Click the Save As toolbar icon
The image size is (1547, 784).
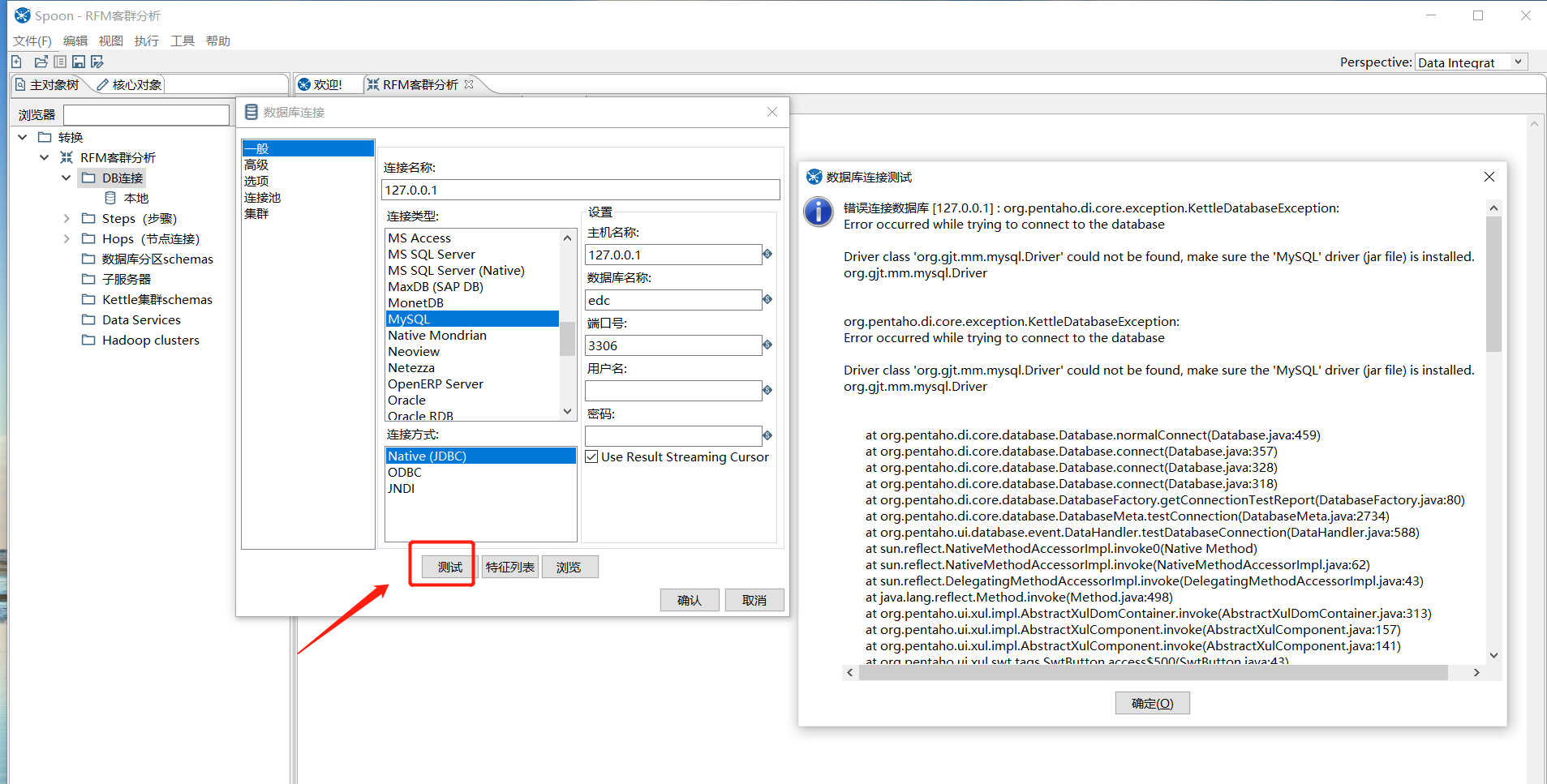click(97, 62)
